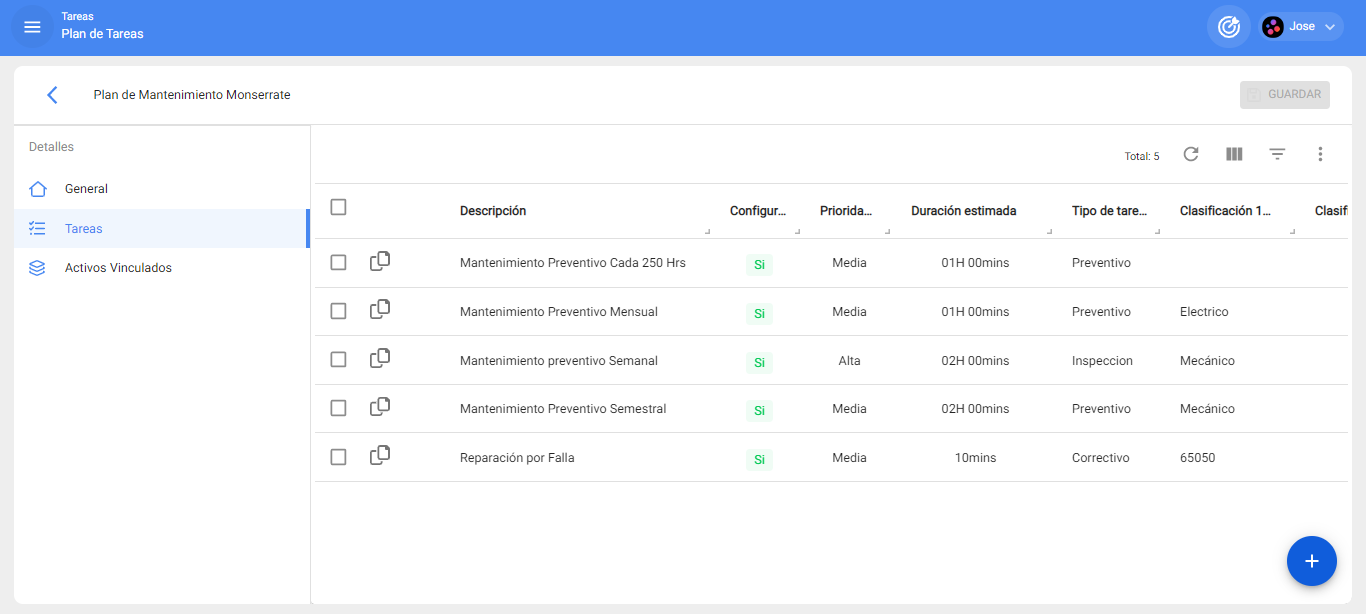Image resolution: width=1366 pixels, height=614 pixels.
Task: Go to the General details section
Action: coord(86,189)
